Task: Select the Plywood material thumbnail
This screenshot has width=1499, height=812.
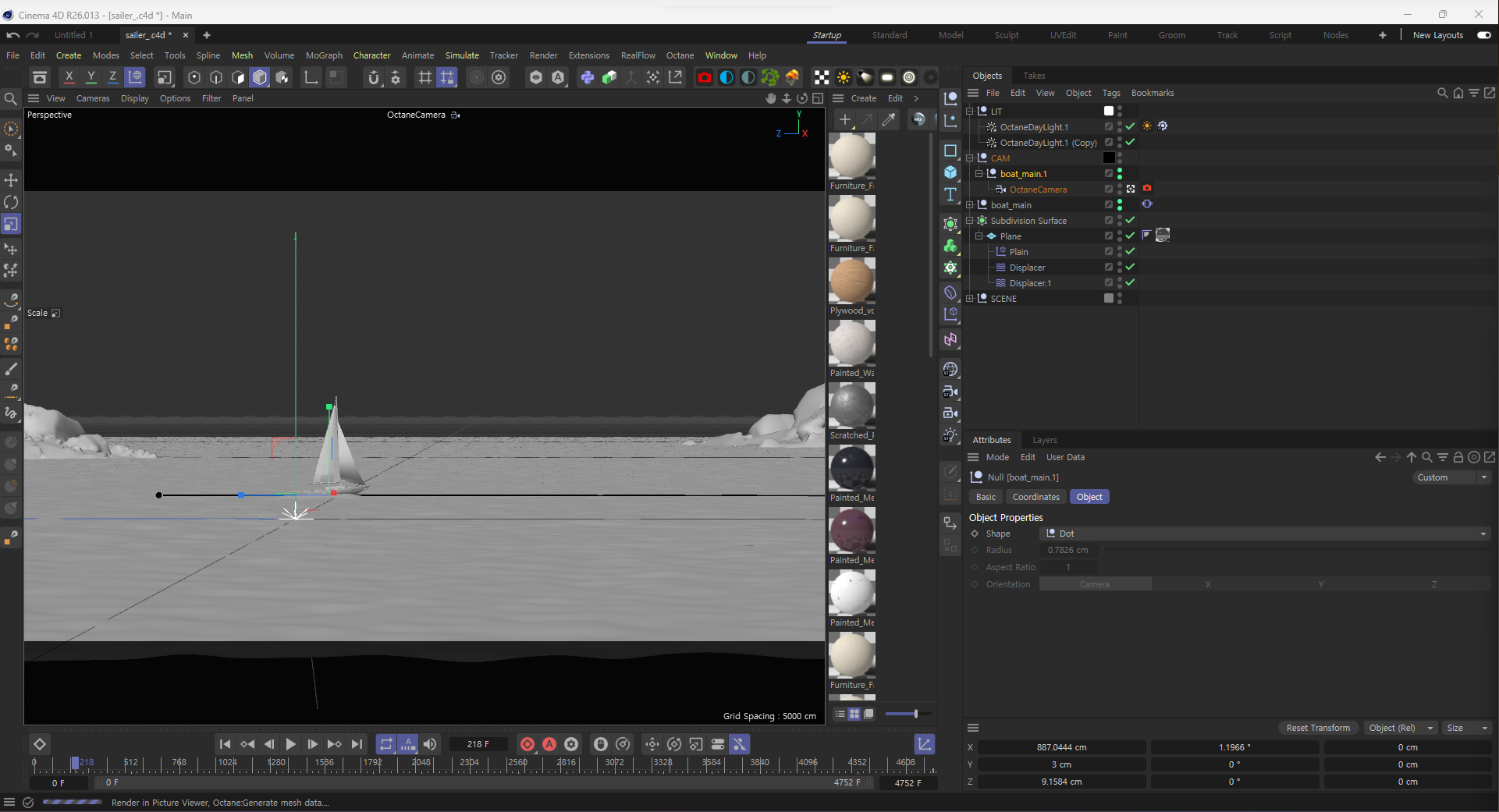Action: click(x=851, y=281)
